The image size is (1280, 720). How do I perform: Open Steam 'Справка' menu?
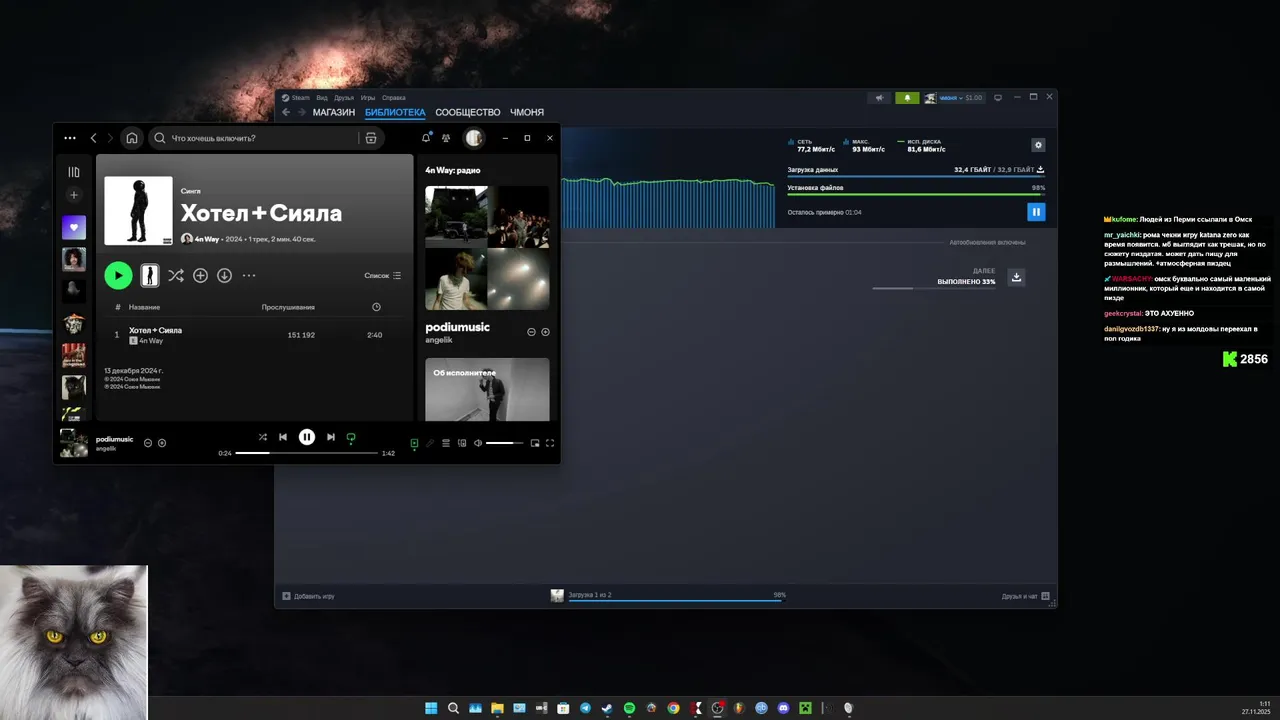click(x=394, y=98)
